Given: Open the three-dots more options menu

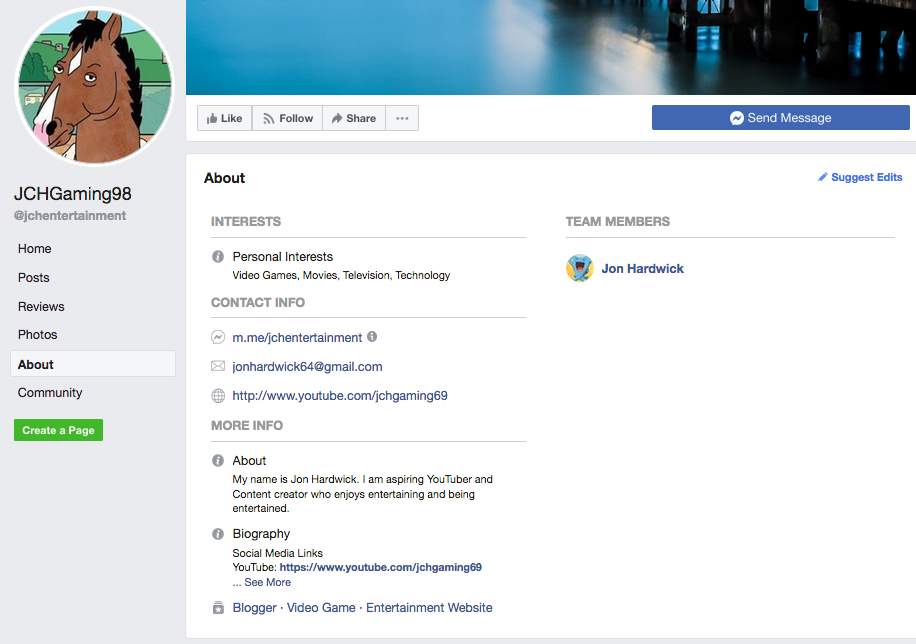Looking at the screenshot, I should click(402, 118).
